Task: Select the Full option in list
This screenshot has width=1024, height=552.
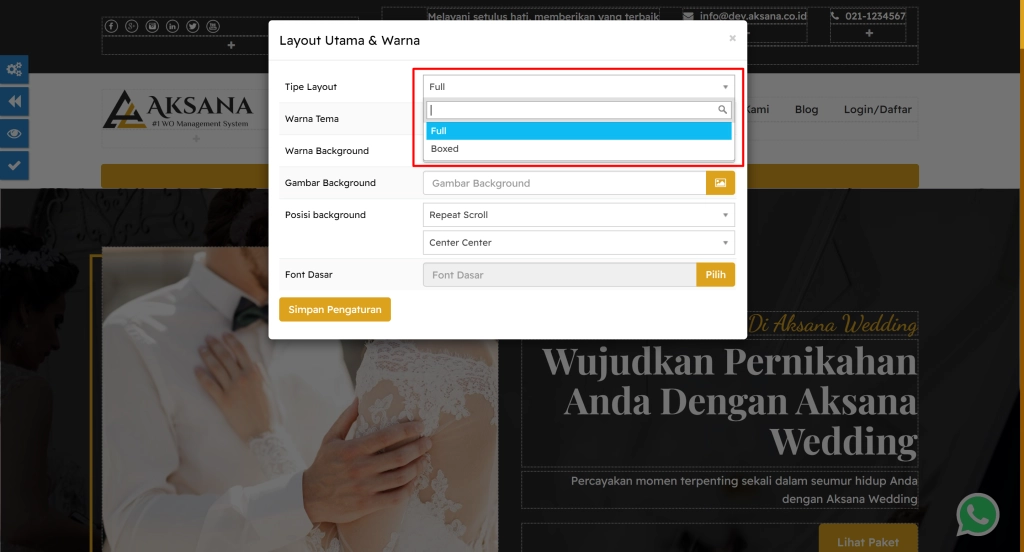Action: [x=579, y=131]
